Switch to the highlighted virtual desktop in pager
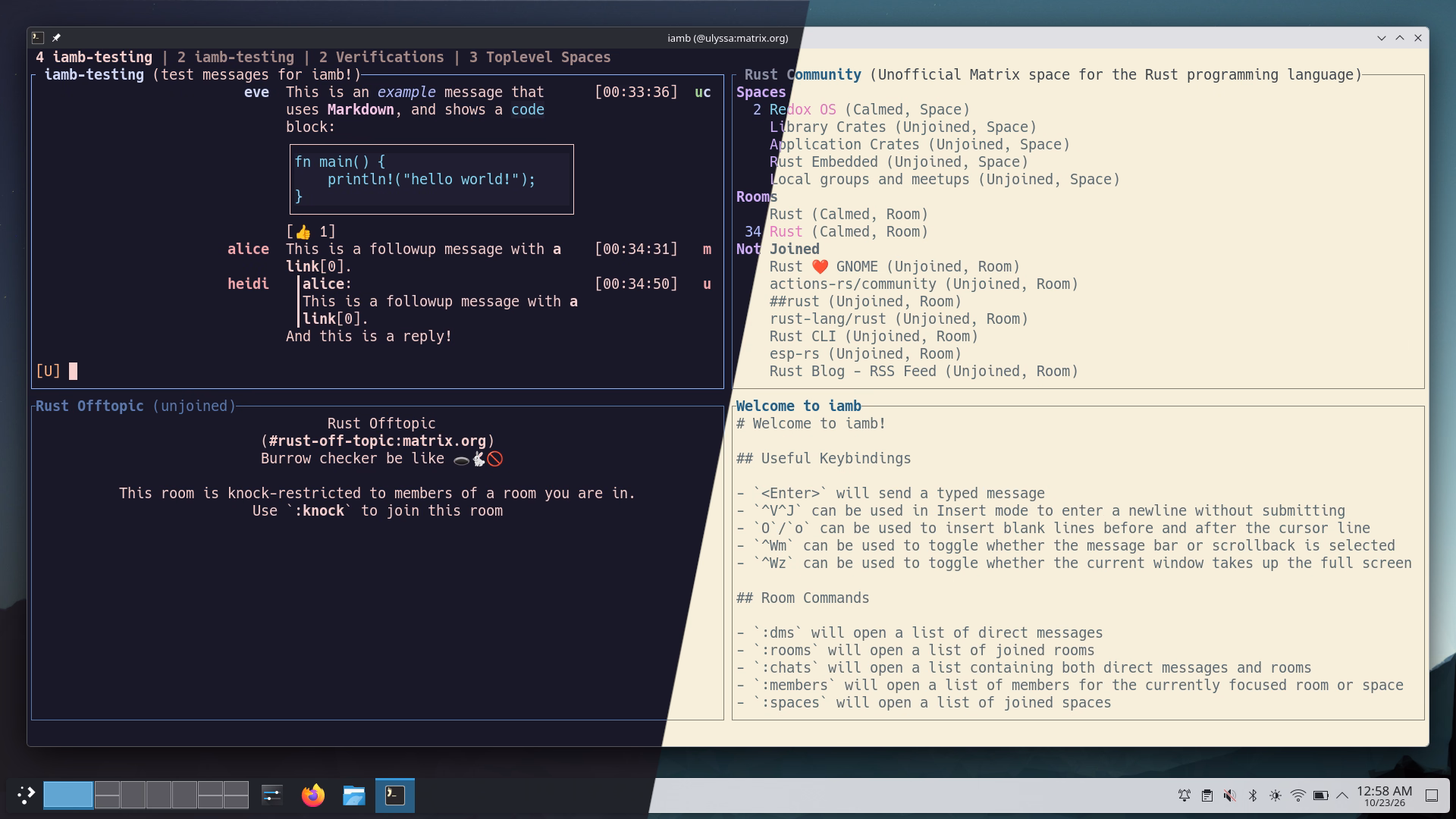1456x819 pixels. click(x=68, y=795)
